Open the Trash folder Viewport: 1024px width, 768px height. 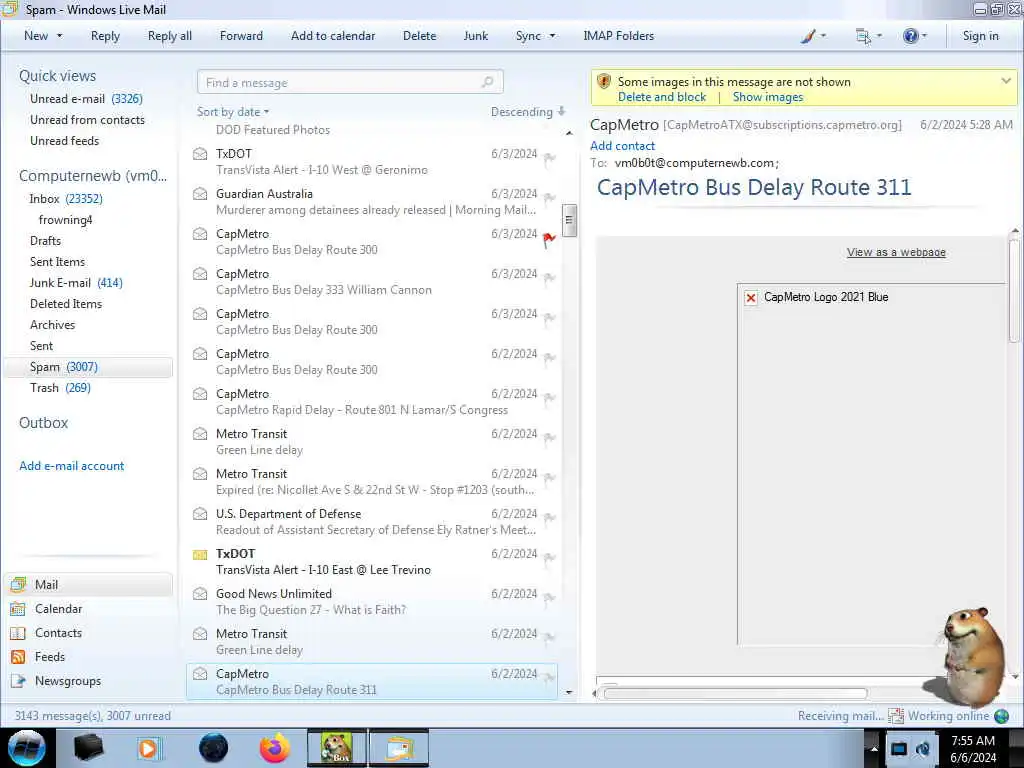tap(60, 388)
